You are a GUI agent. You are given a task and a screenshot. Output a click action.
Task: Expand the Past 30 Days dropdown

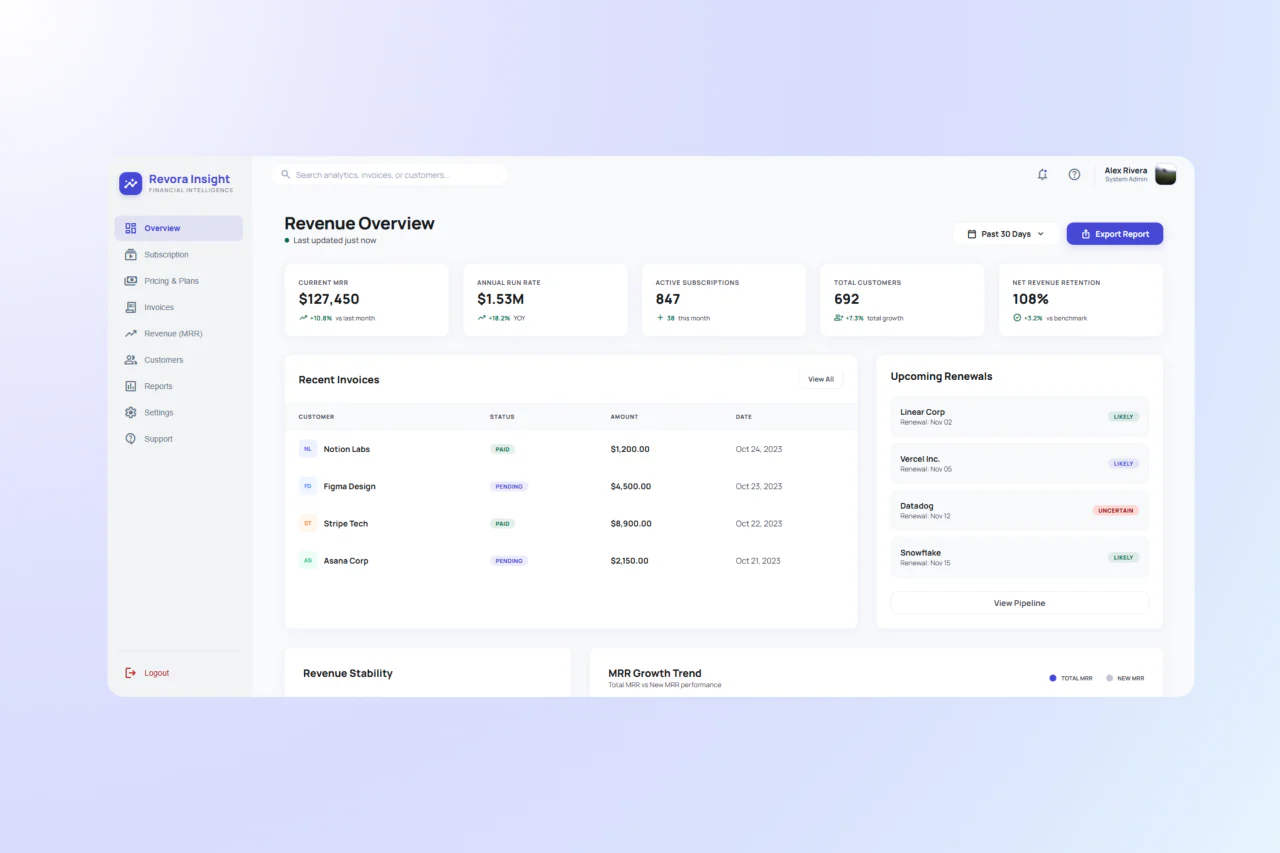[x=1006, y=234]
